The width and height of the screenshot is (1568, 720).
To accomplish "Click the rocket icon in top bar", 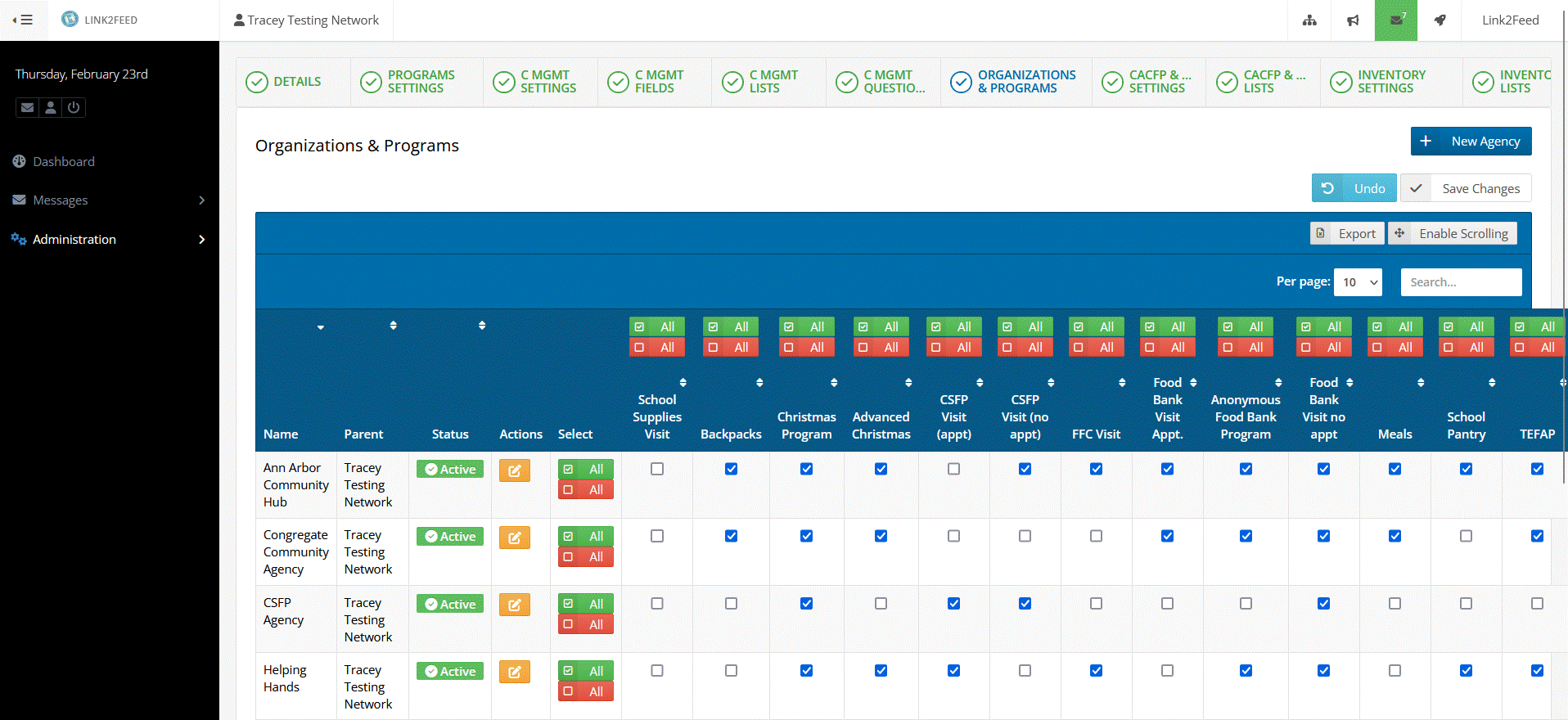I will [x=1440, y=20].
